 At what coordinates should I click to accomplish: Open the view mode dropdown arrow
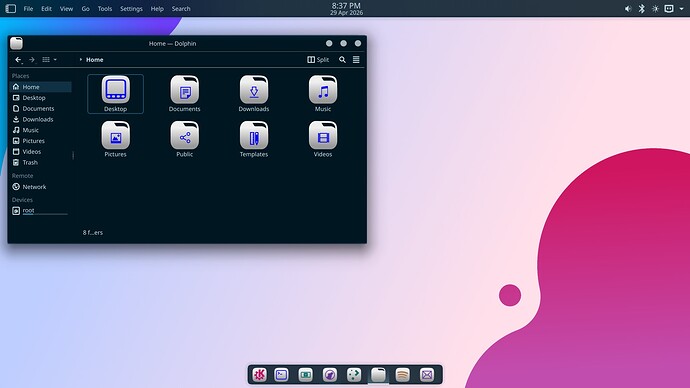pos(55,60)
